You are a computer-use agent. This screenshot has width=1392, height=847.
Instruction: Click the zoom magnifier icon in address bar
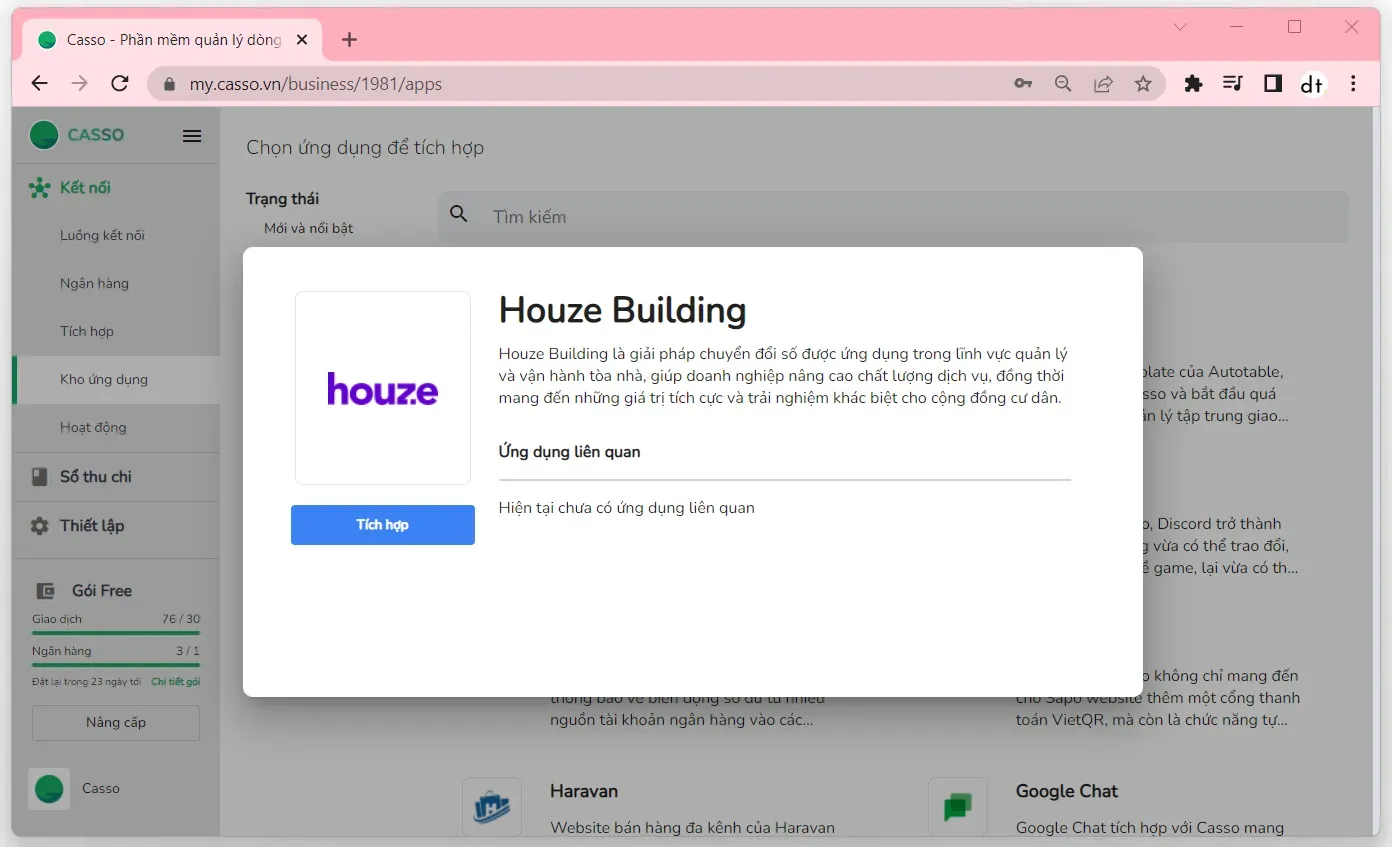1063,84
